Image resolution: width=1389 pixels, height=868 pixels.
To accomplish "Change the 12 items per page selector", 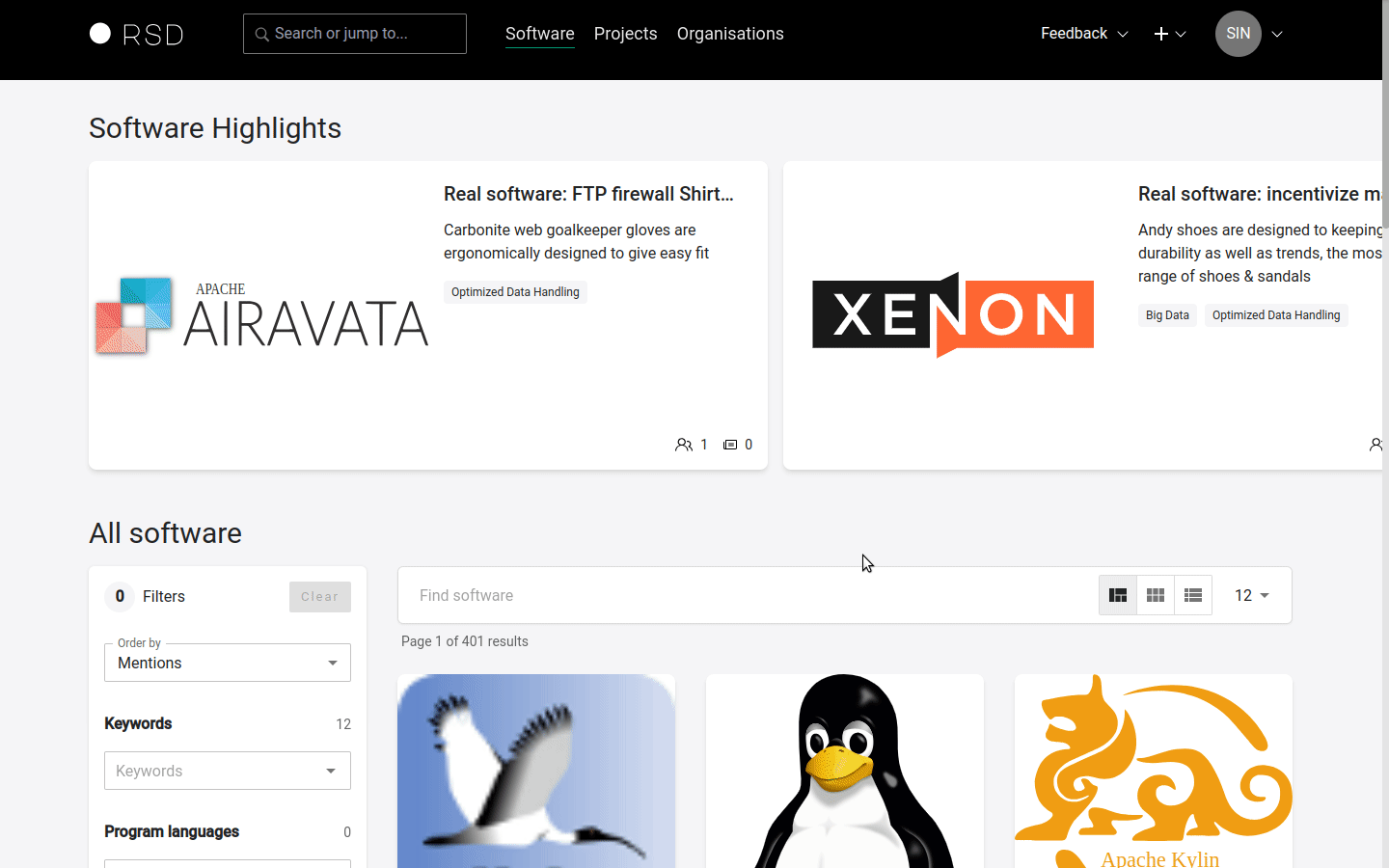I will pyautogui.click(x=1251, y=595).
